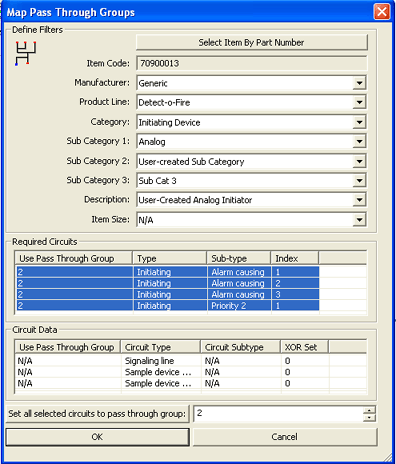Select the Signaling line circuit row

(191, 361)
